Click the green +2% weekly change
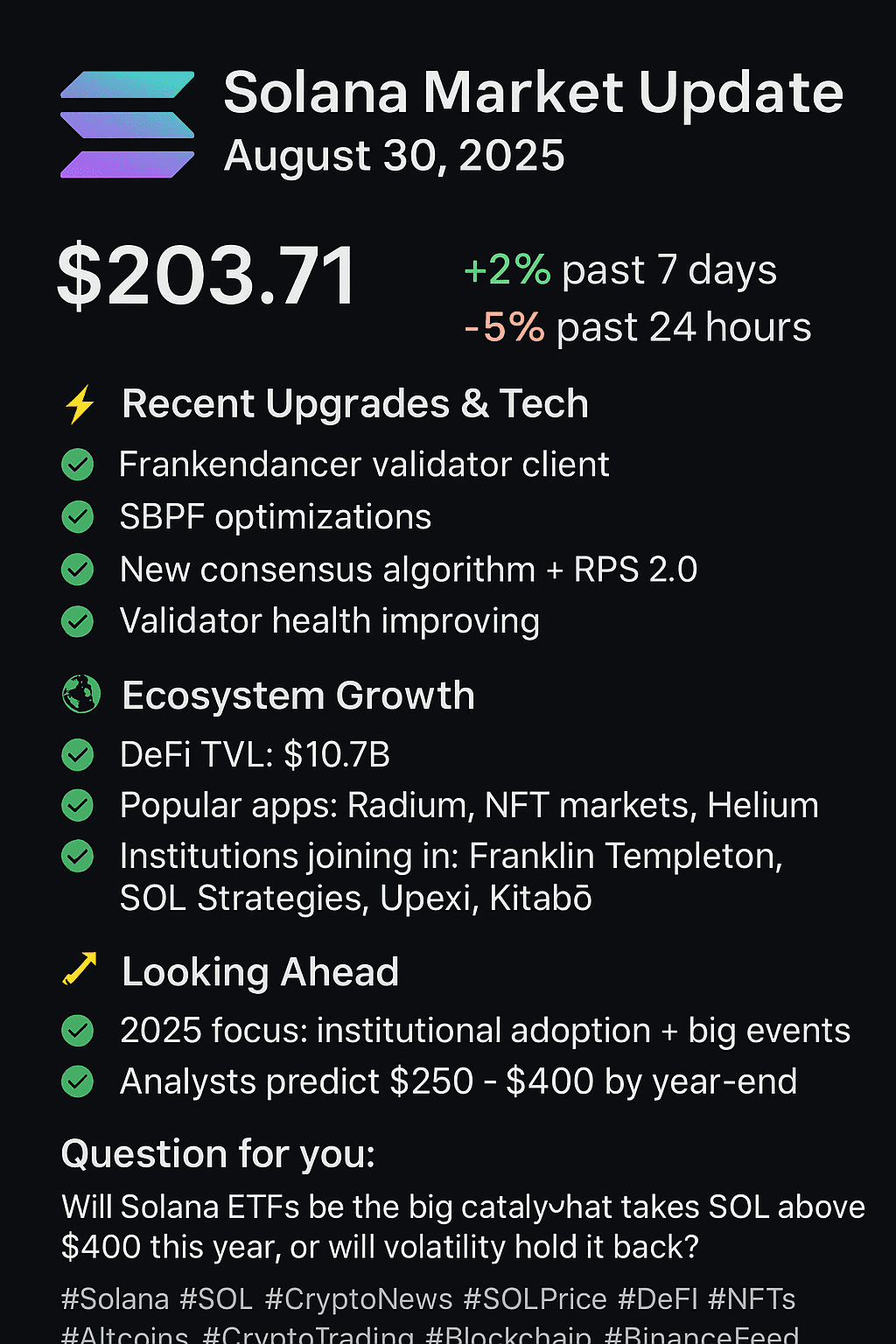Viewport: 896px width, 1344px height. point(507,270)
